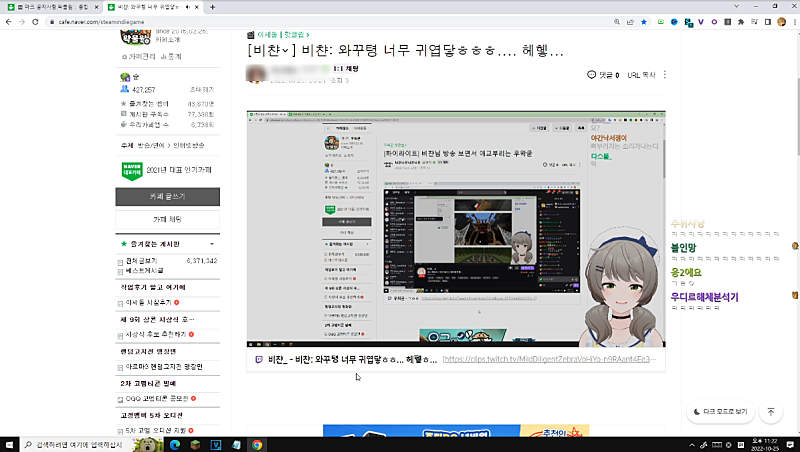This screenshot has width=800, height=452.
Task: Open notification center icon
Action: tap(790, 445)
